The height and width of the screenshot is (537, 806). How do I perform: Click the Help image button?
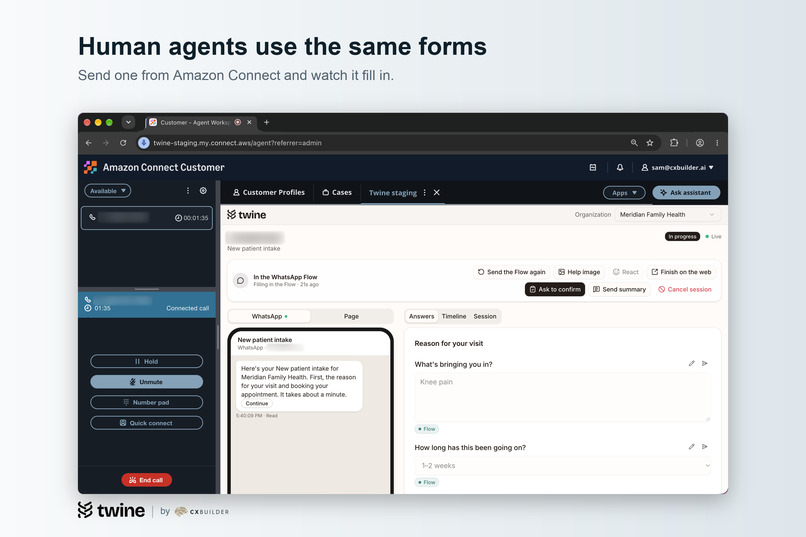[579, 272]
